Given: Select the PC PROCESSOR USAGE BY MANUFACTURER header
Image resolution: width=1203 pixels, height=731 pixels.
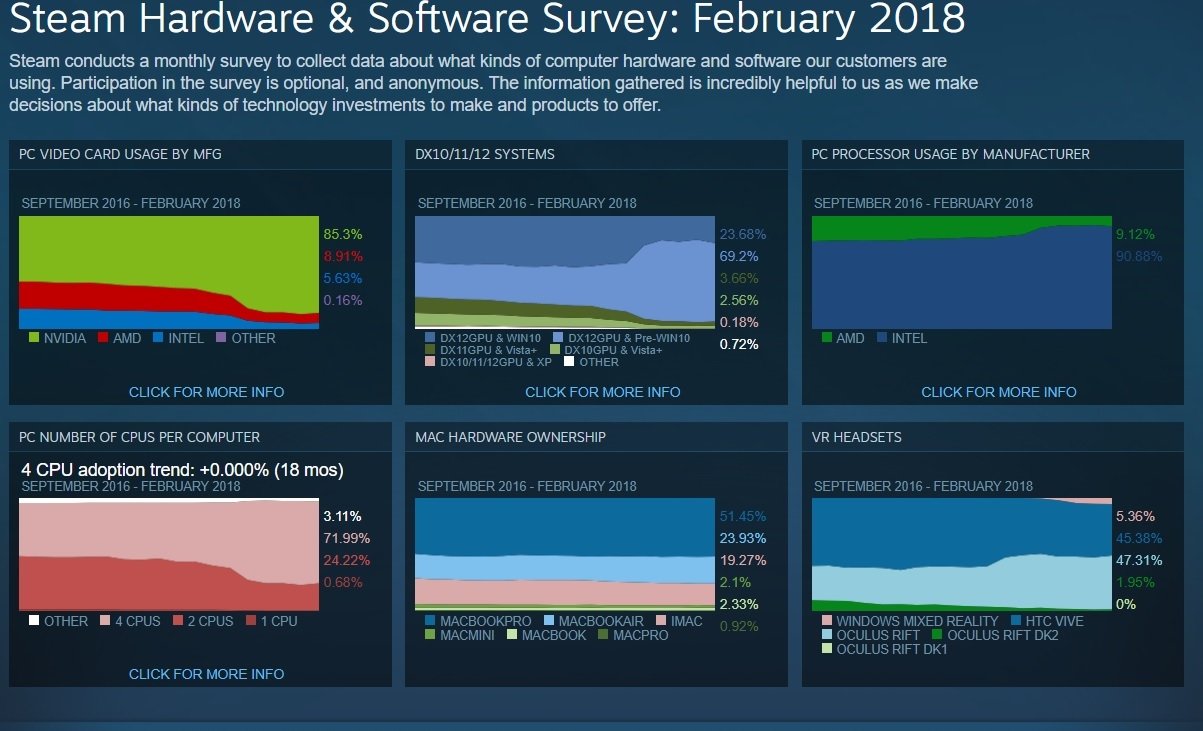Looking at the screenshot, I should 950,154.
